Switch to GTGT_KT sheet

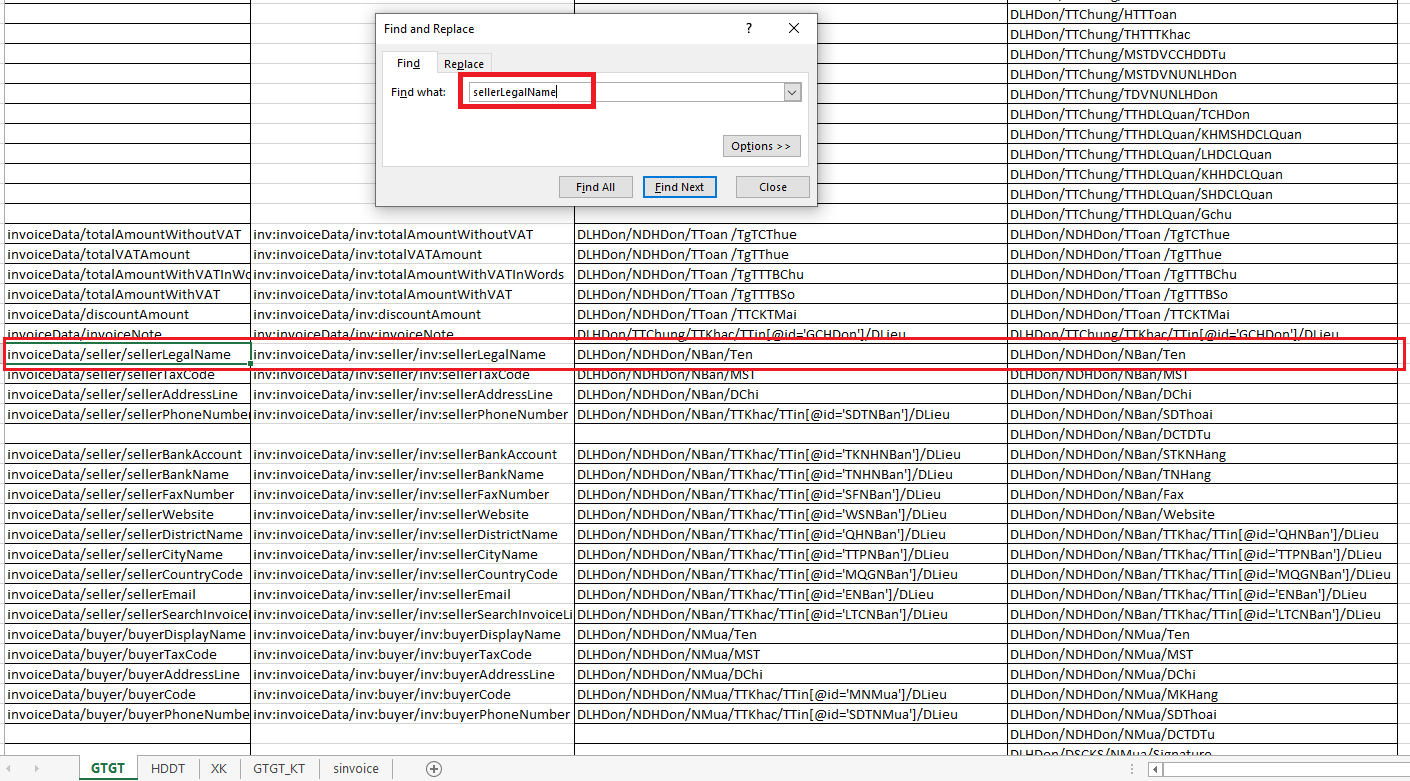click(279, 769)
